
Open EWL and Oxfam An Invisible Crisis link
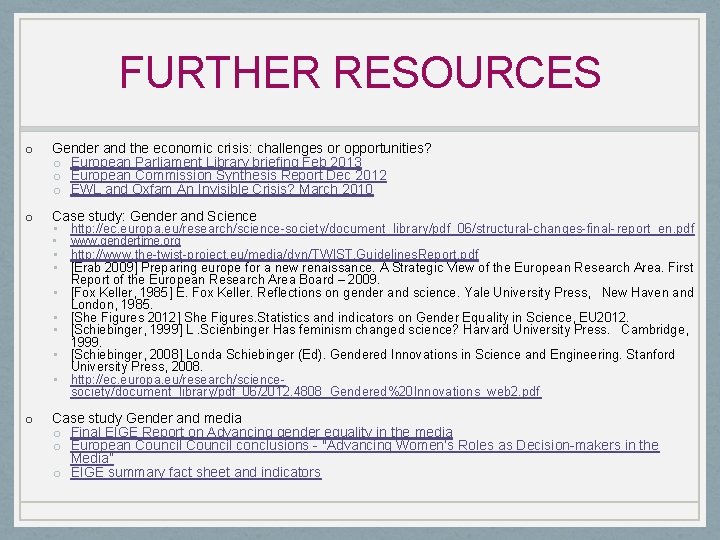(222, 189)
